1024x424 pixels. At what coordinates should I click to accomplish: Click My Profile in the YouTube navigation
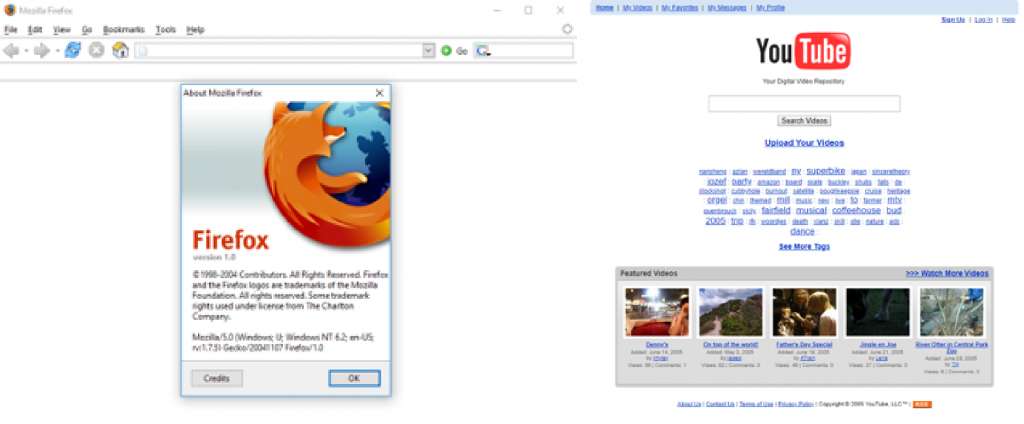point(771,8)
